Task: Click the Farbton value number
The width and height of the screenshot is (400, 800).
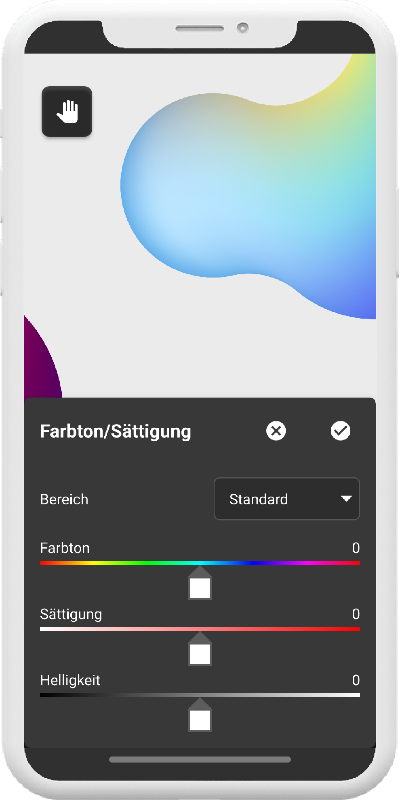Action: [356, 548]
